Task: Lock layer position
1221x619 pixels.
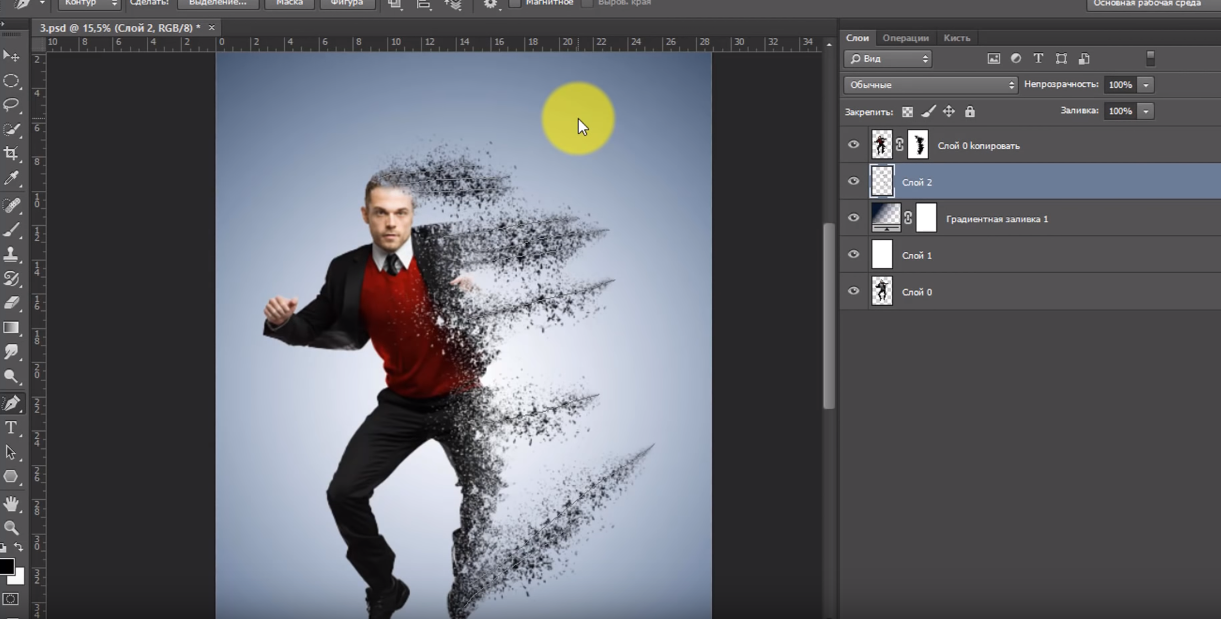Action: point(949,112)
